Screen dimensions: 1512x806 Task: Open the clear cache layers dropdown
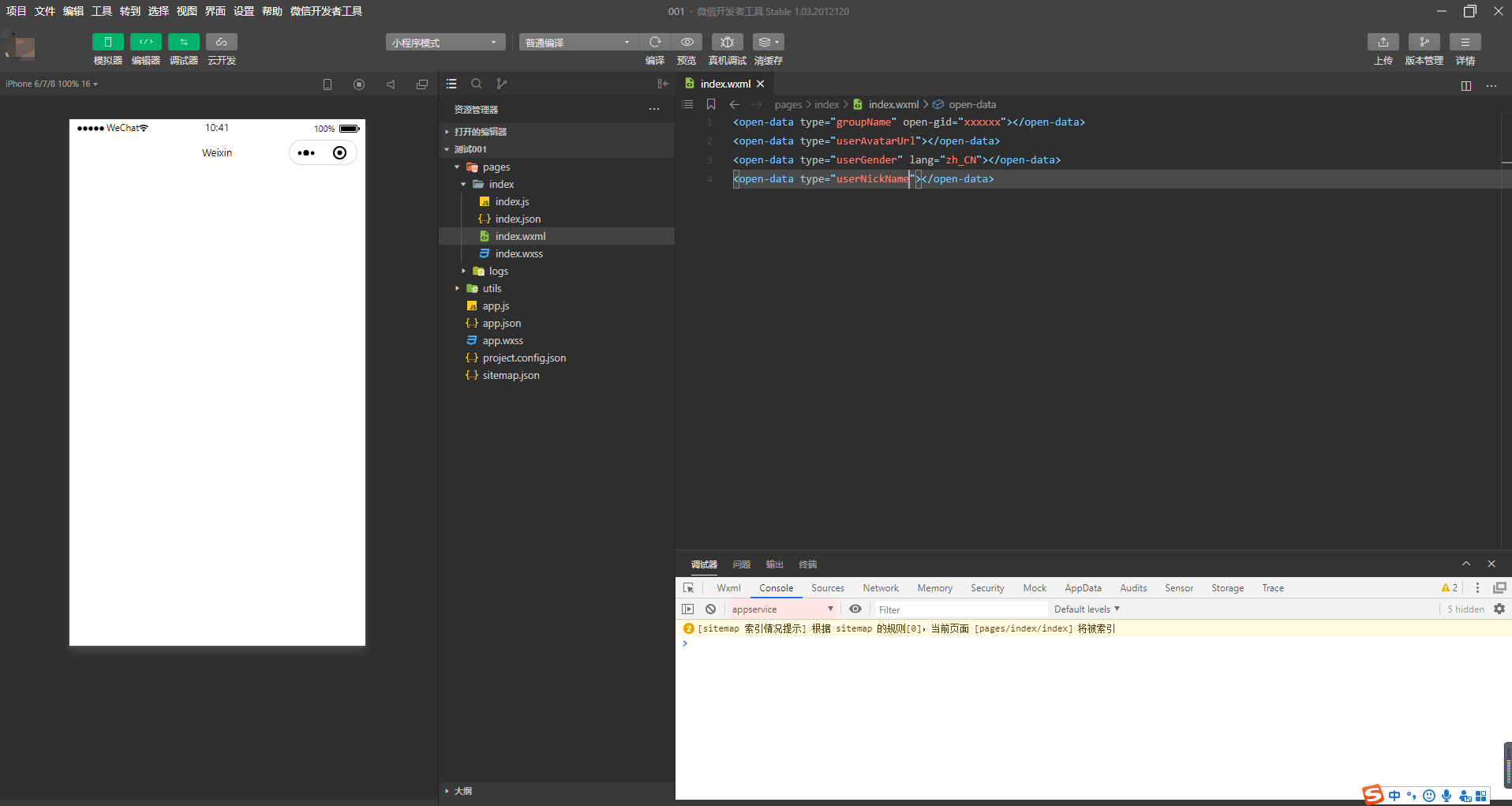click(768, 42)
